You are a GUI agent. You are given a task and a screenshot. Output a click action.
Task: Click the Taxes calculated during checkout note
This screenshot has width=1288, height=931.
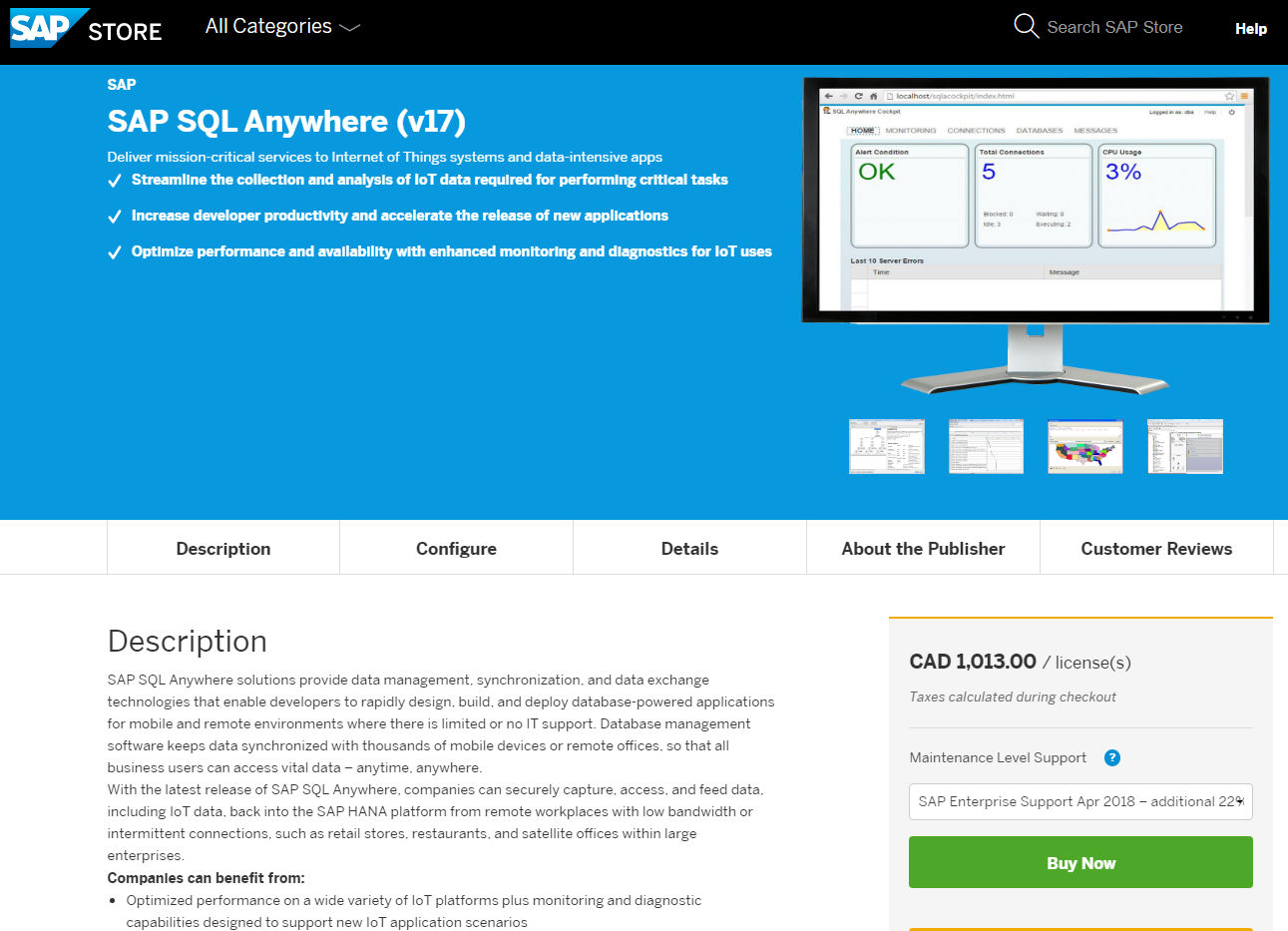[1013, 697]
